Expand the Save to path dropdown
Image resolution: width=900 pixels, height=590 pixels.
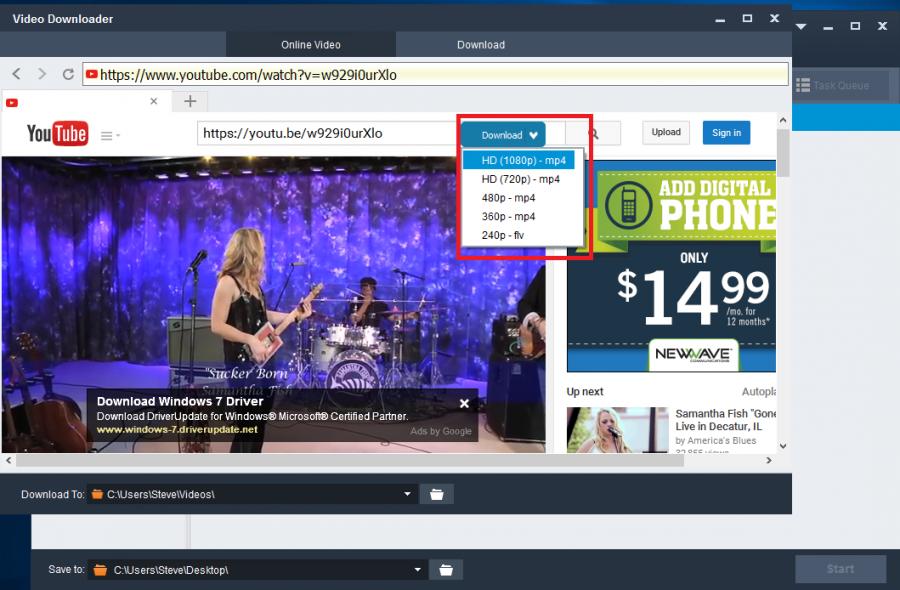coord(417,570)
